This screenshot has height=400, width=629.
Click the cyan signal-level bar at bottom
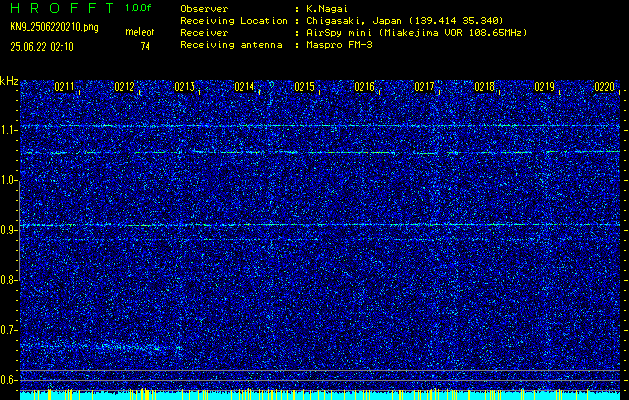[x=320, y=396]
